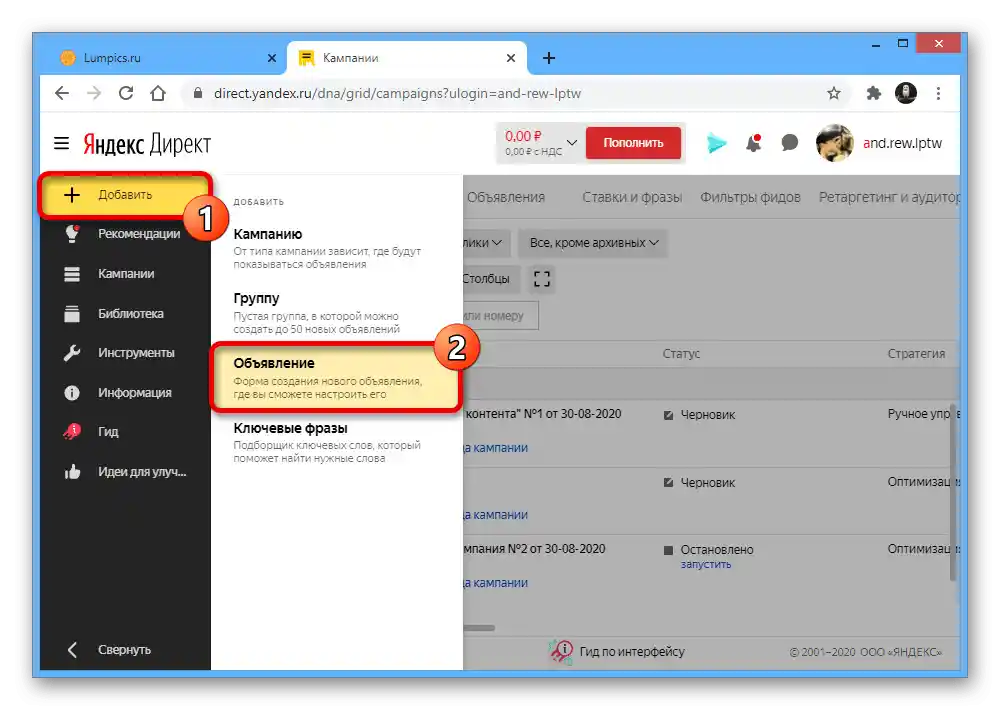Click the Стратегия column header

tap(916, 353)
